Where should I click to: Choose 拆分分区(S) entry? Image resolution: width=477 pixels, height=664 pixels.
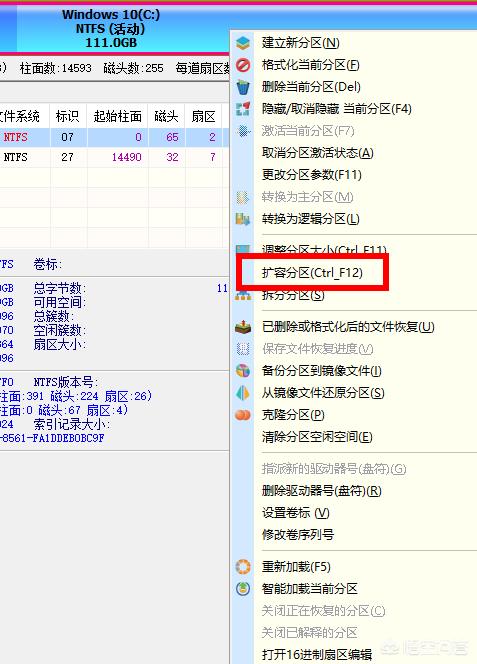coord(293,295)
